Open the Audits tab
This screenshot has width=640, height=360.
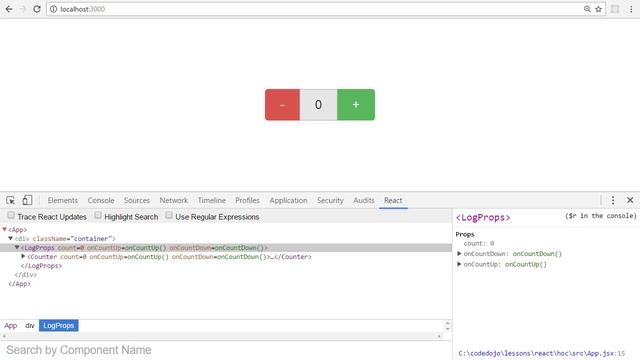click(364, 200)
